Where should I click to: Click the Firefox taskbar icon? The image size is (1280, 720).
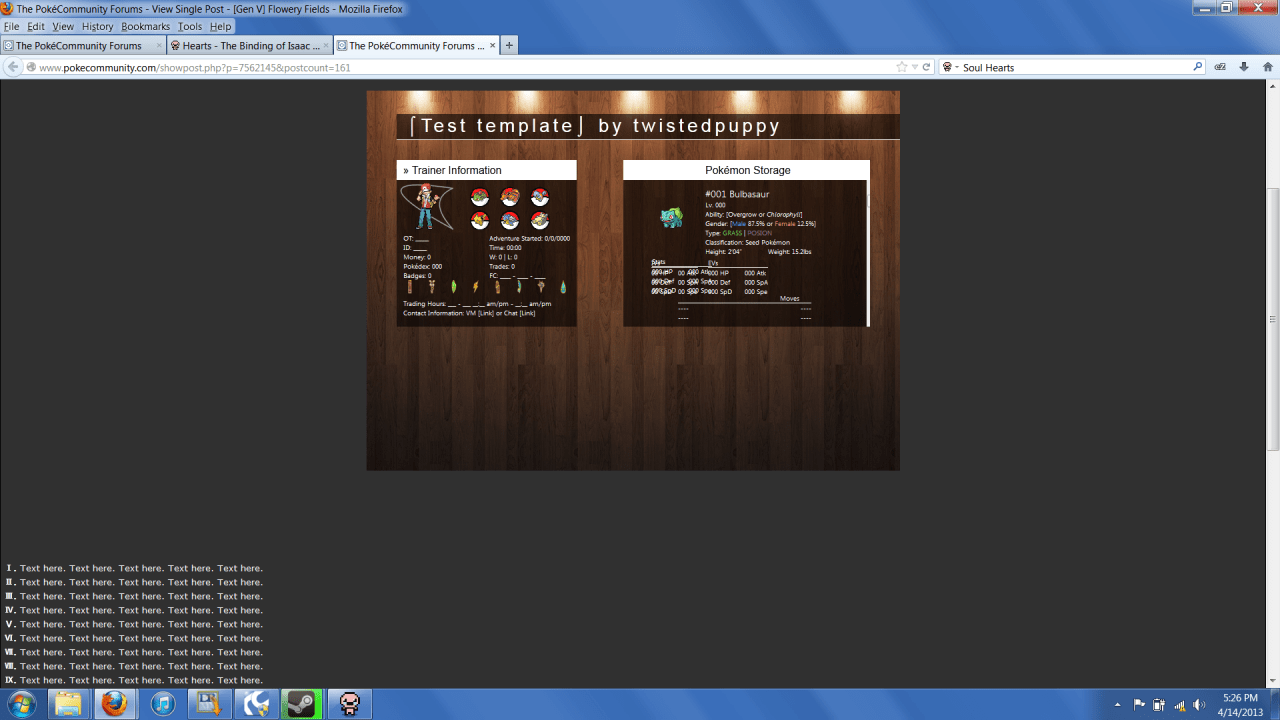click(x=114, y=704)
